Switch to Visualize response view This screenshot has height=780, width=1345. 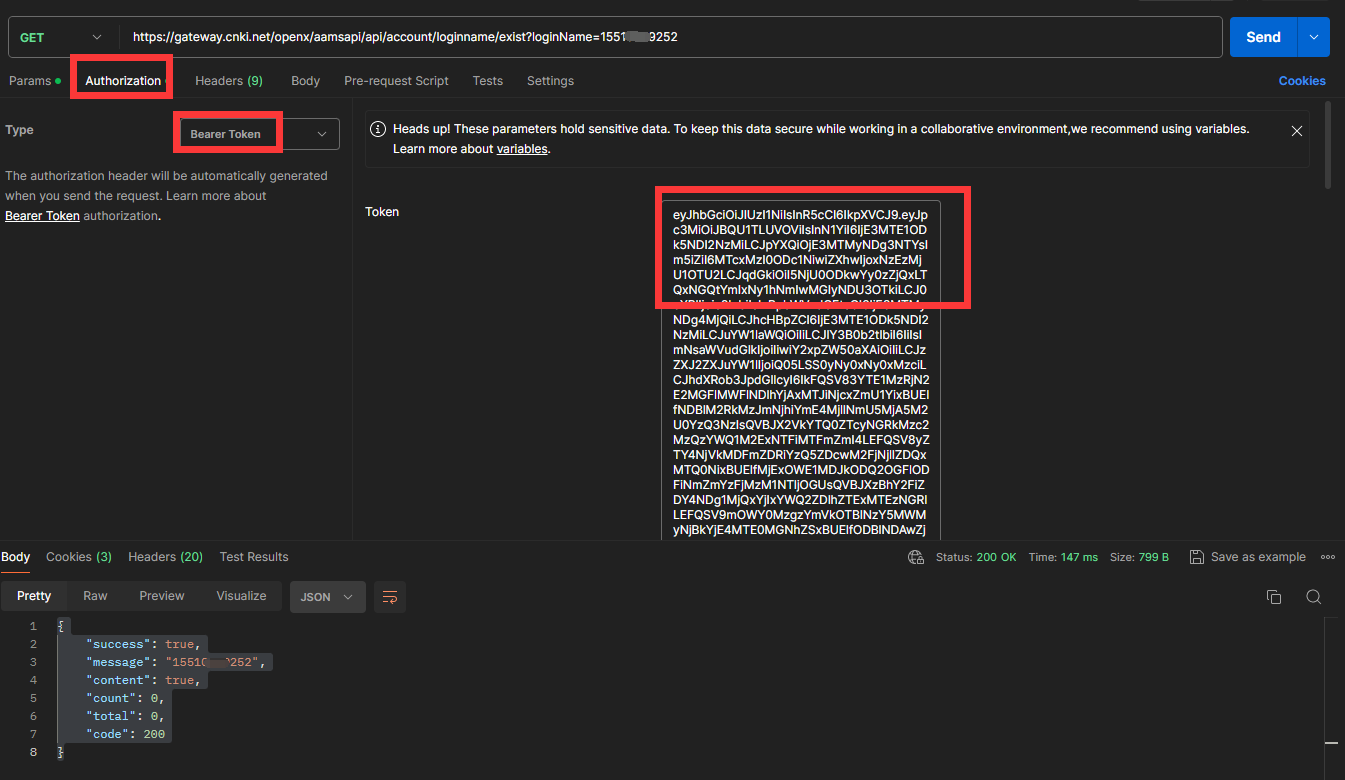pyautogui.click(x=242, y=596)
